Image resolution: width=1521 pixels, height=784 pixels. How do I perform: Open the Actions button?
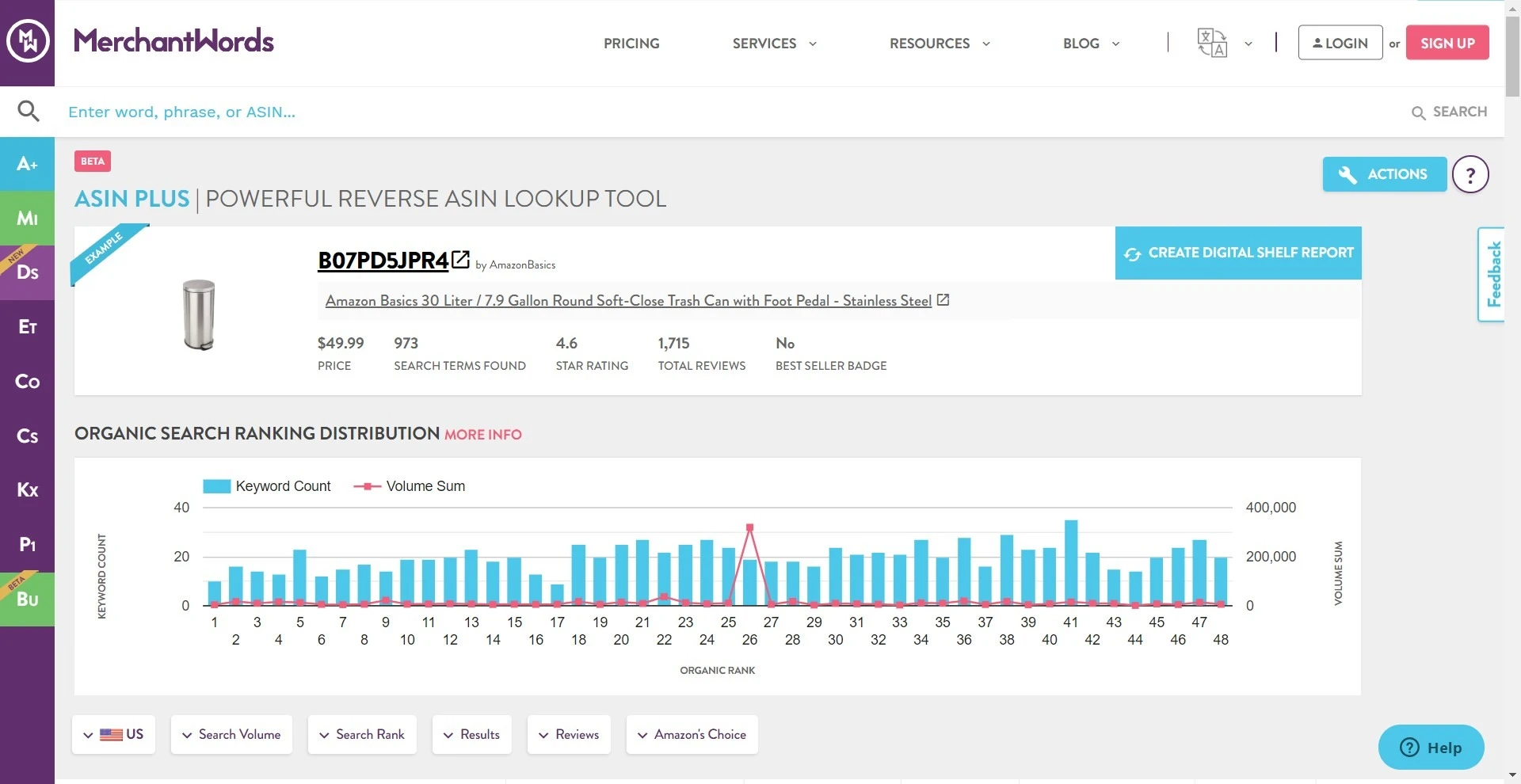[x=1384, y=174]
